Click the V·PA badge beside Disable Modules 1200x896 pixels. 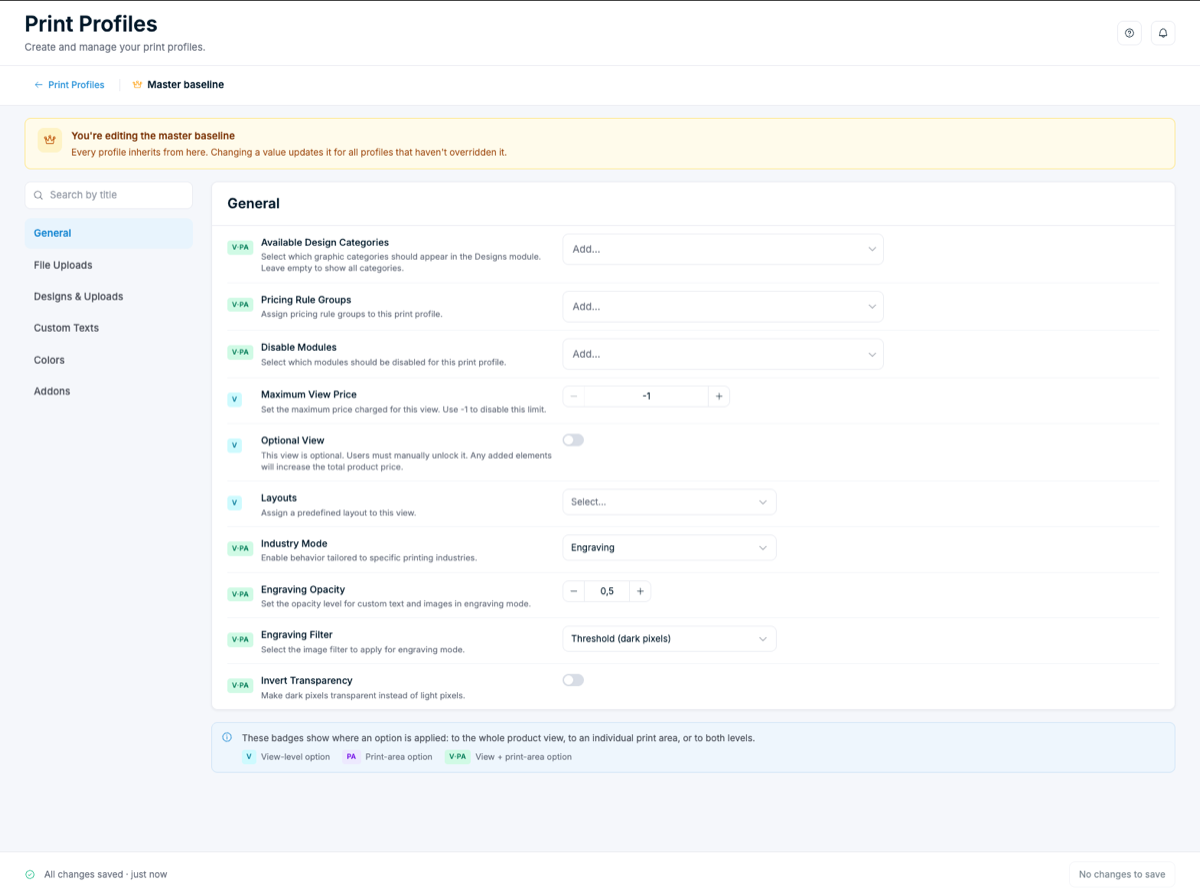240,352
